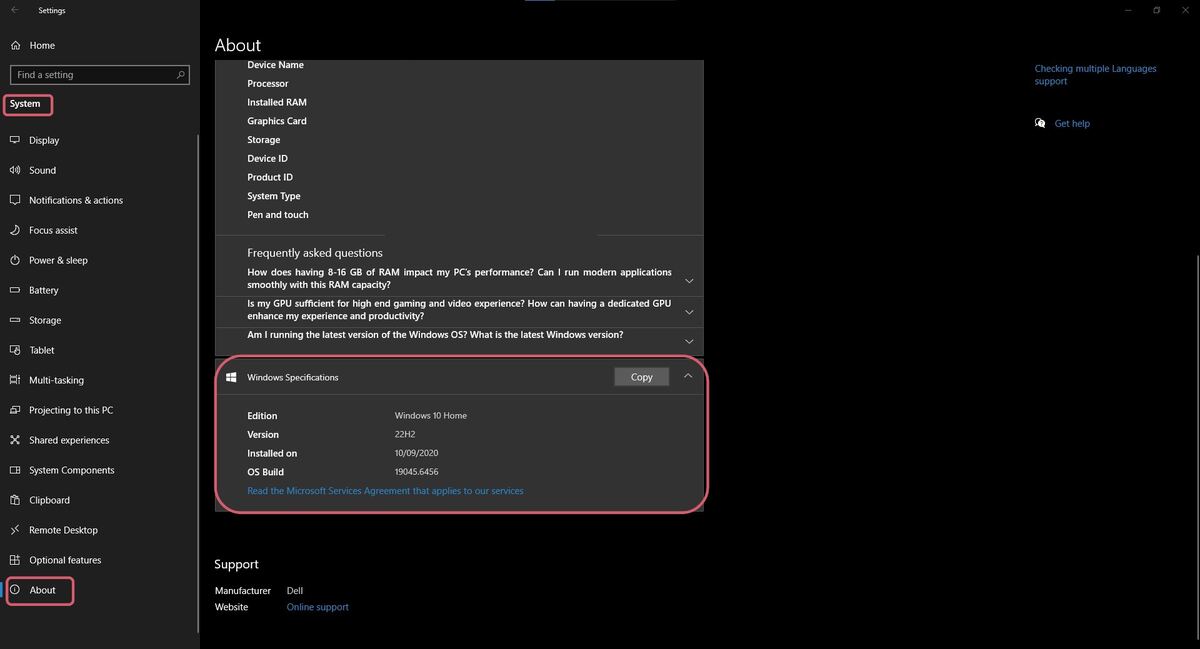Open the Dell Online support link
This screenshot has width=1200, height=649.
pyautogui.click(x=317, y=607)
